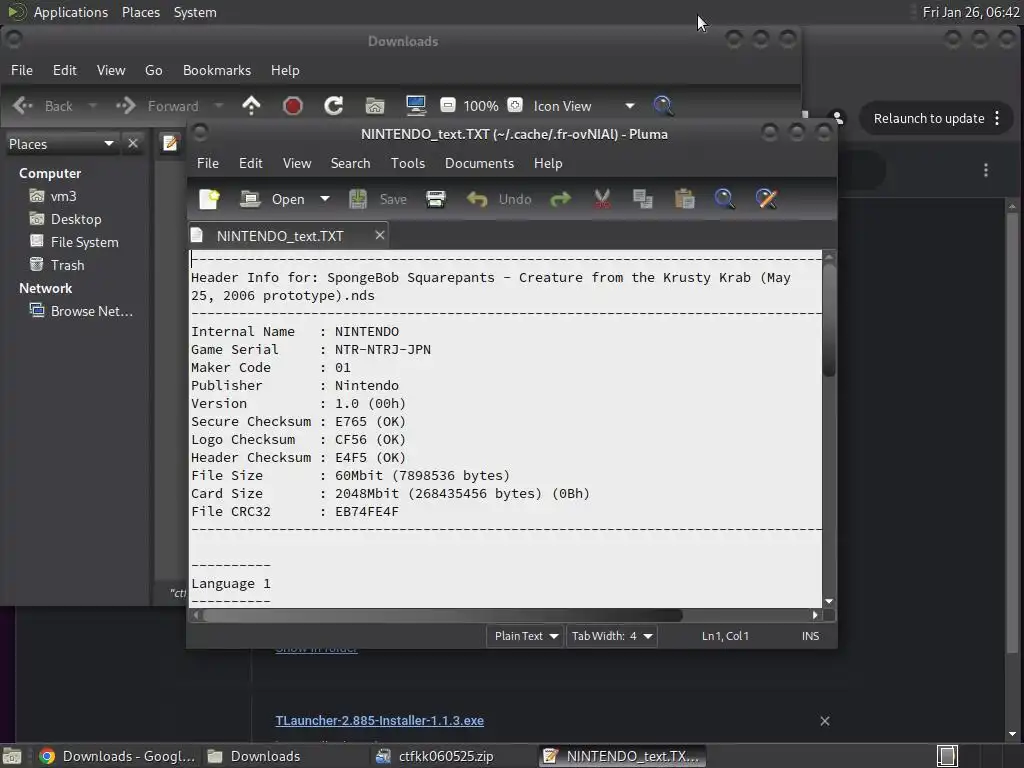Click the horizontal scroll right arrow in Pluma
Image resolution: width=1024 pixels, height=768 pixels.
coord(815,615)
